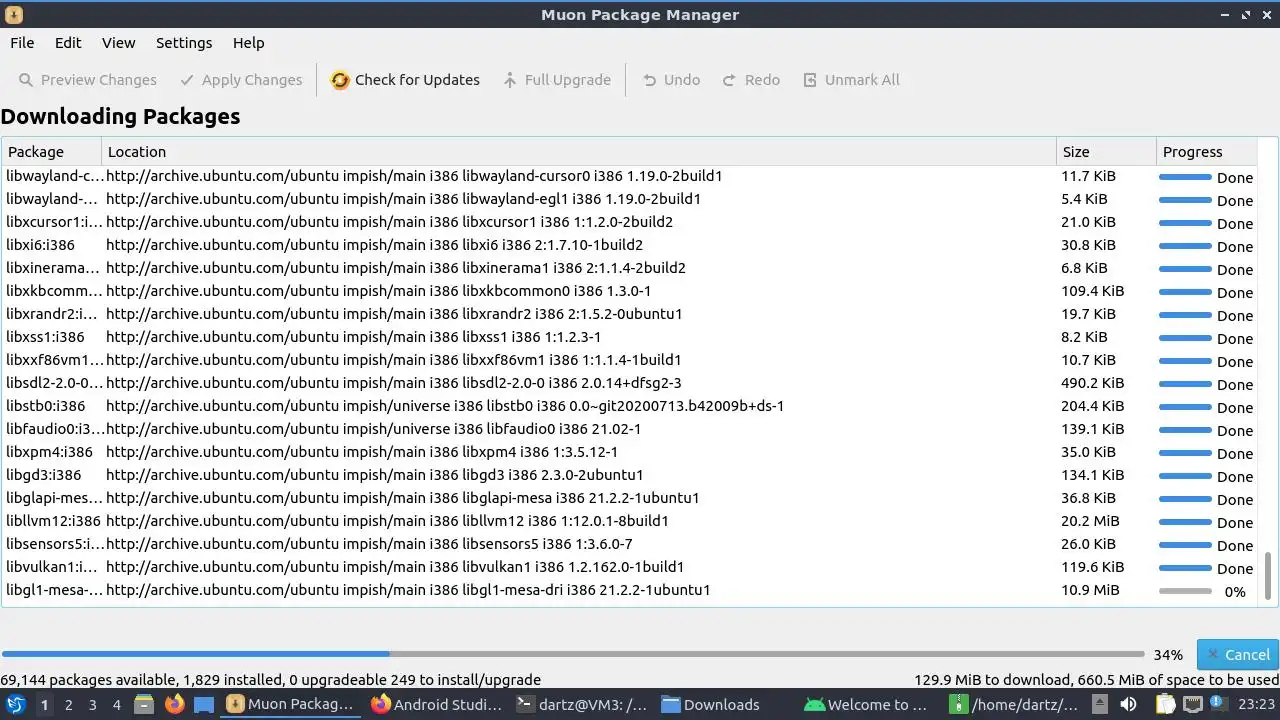This screenshot has width=1280, height=720.
Task: Click progress bar of libgl1-mesa-dri row
Action: [1185, 591]
